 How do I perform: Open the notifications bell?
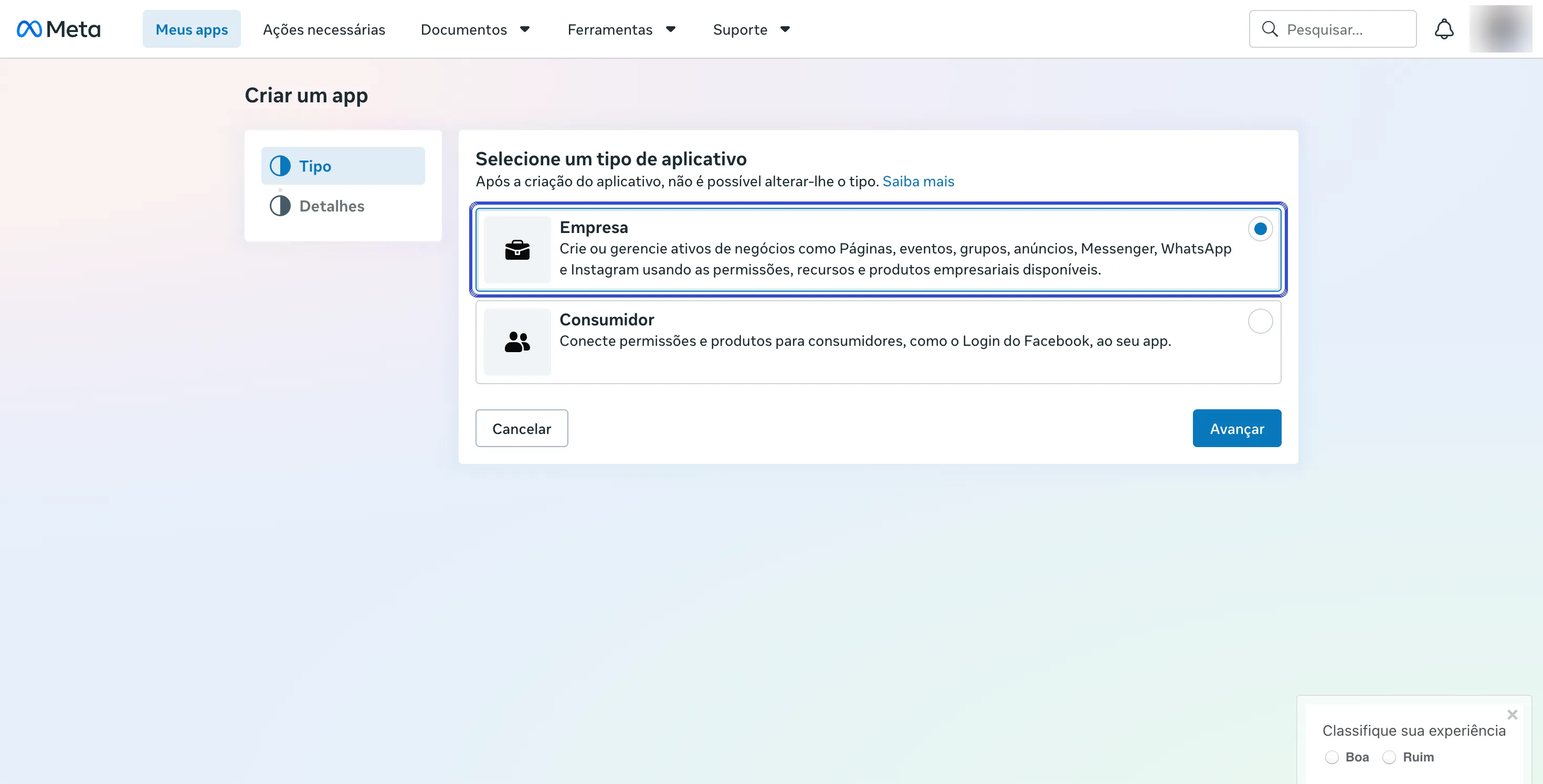click(x=1444, y=29)
